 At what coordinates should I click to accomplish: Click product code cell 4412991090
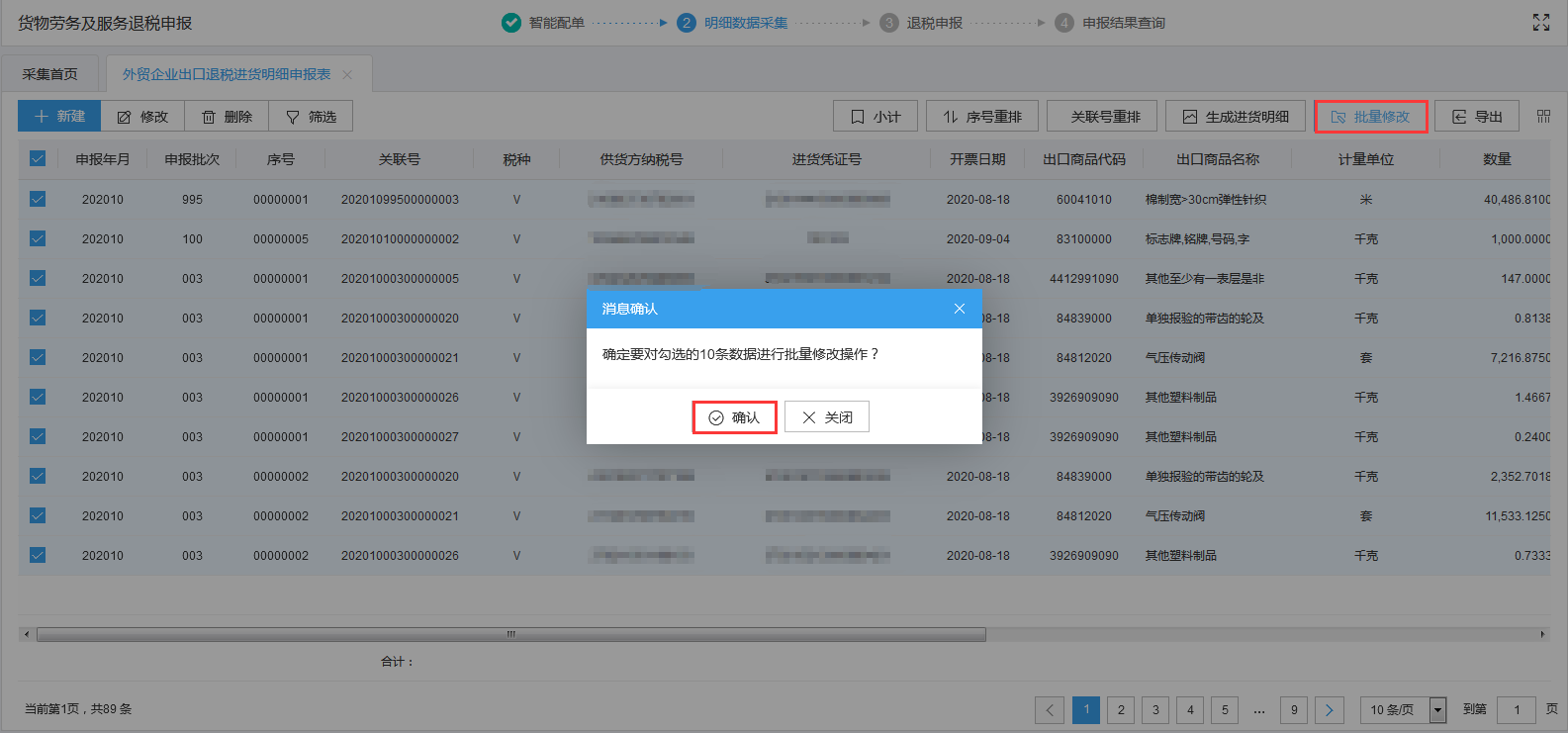(1084, 278)
